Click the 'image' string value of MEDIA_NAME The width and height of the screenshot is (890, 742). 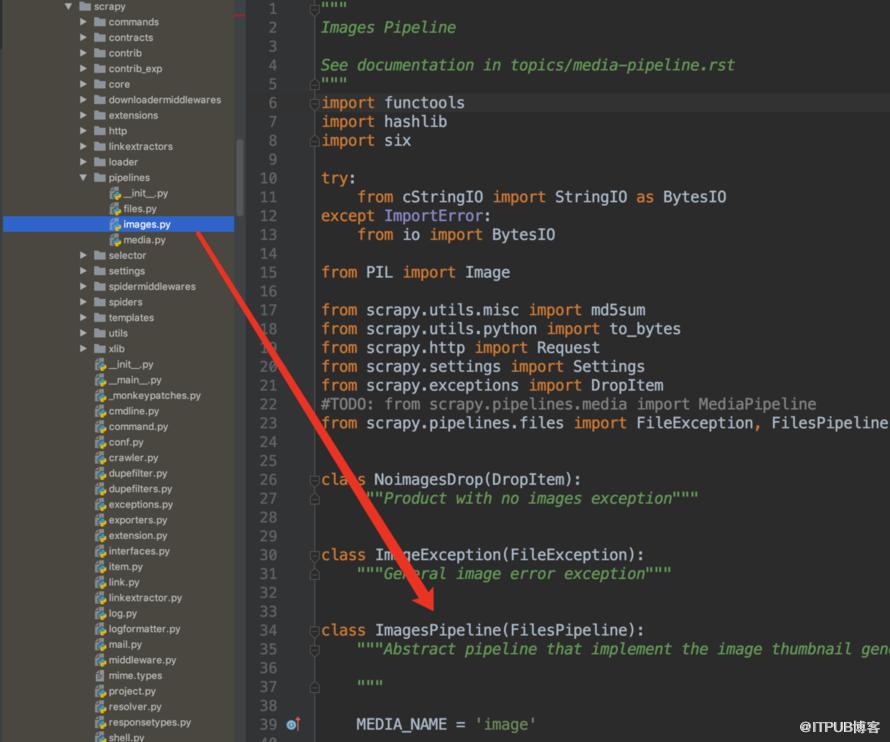point(505,724)
